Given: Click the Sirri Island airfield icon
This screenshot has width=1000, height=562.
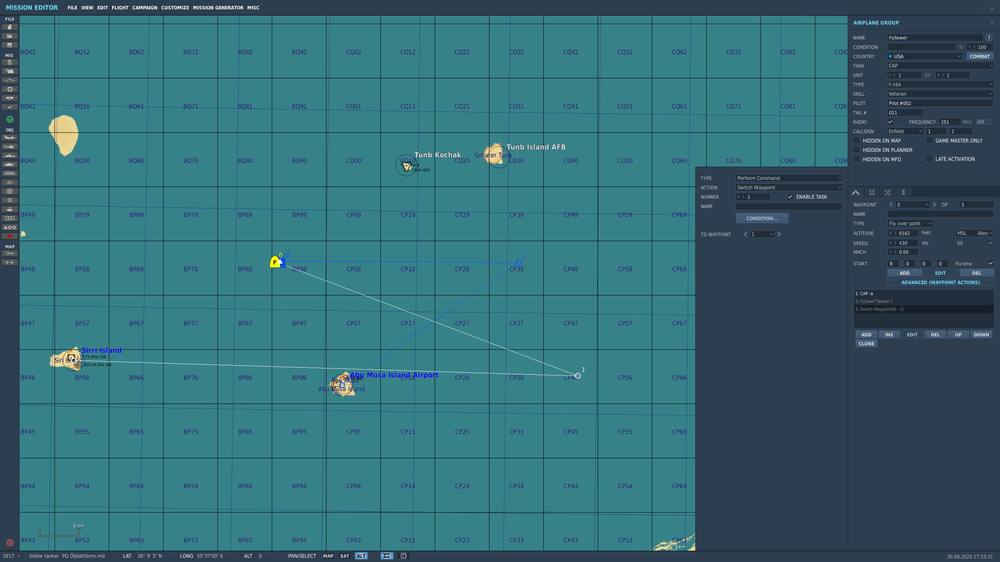Looking at the screenshot, I should coord(72,359).
